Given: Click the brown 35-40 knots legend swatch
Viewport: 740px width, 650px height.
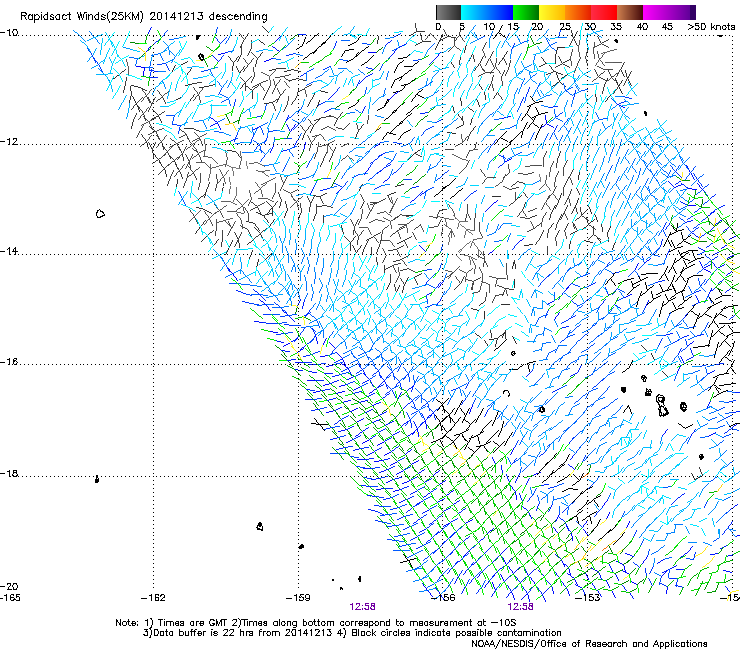Looking at the screenshot, I should pos(630,12).
